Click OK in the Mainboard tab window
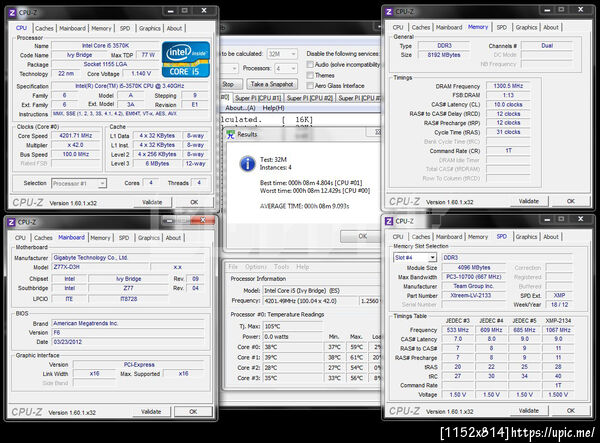This screenshot has height=443, width=600. 193,412
